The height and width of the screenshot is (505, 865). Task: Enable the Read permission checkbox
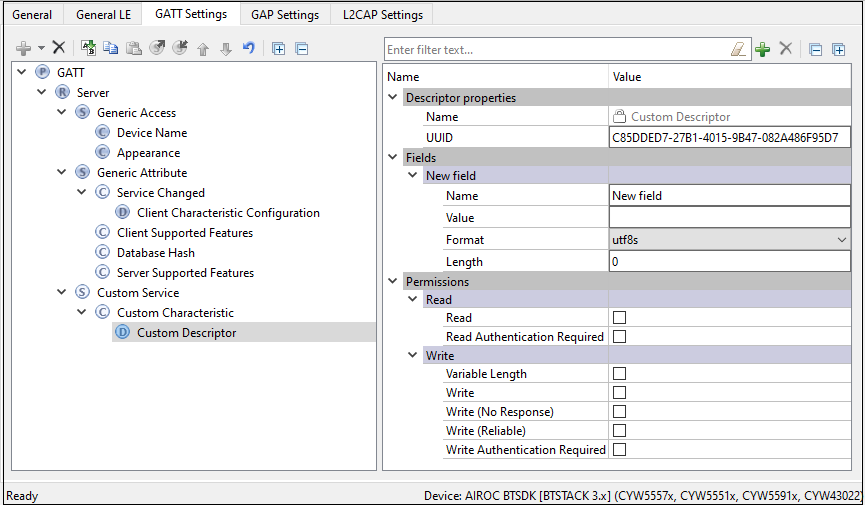click(619, 318)
